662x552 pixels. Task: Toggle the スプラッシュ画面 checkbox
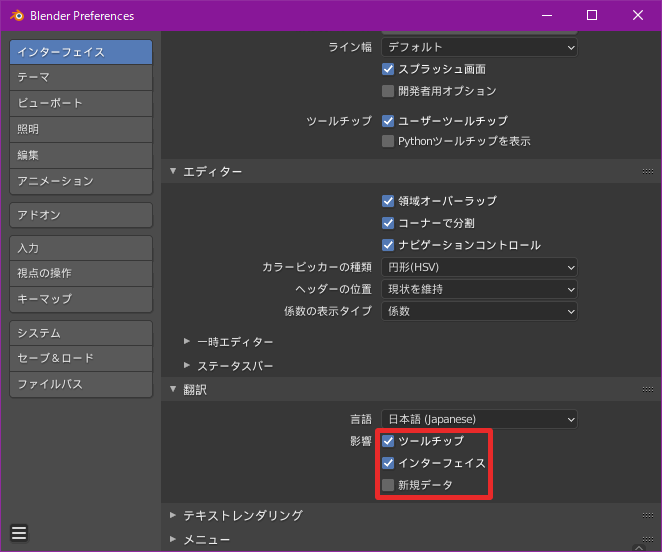coord(388,69)
